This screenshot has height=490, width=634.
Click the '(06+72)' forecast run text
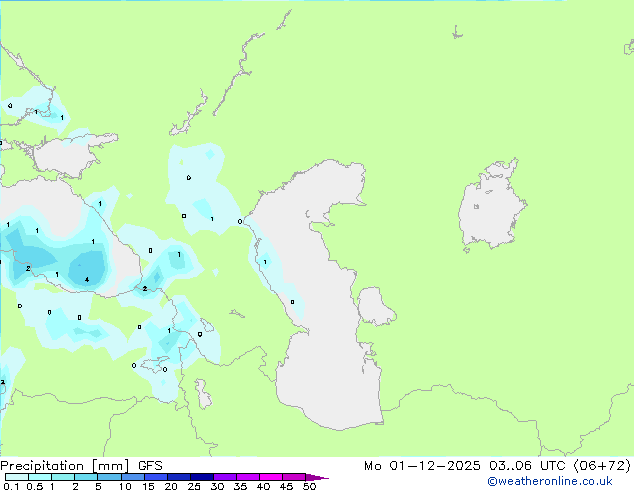coord(602,466)
